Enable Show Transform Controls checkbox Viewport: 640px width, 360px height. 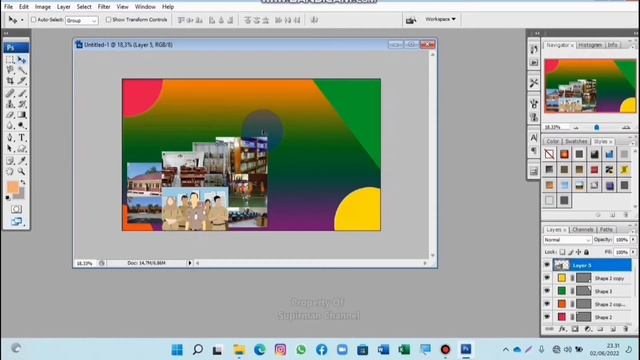pyautogui.click(x=108, y=20)
